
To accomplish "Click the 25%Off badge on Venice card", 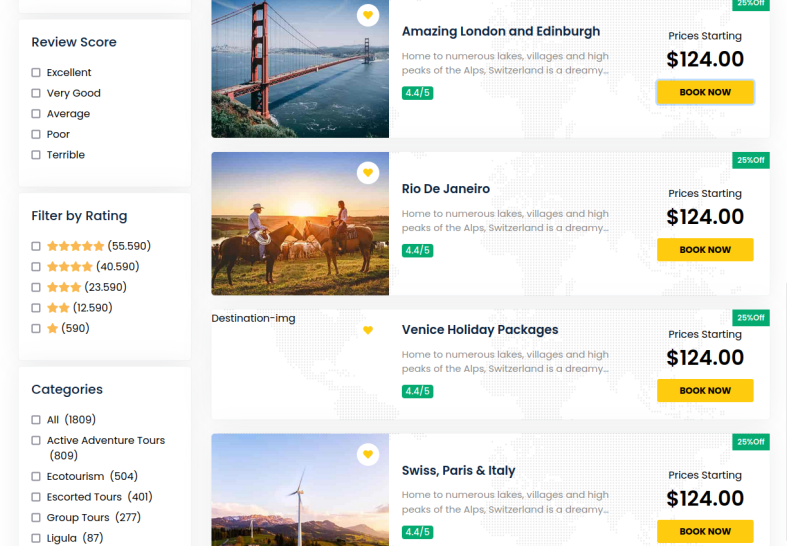I will (750, 318).
